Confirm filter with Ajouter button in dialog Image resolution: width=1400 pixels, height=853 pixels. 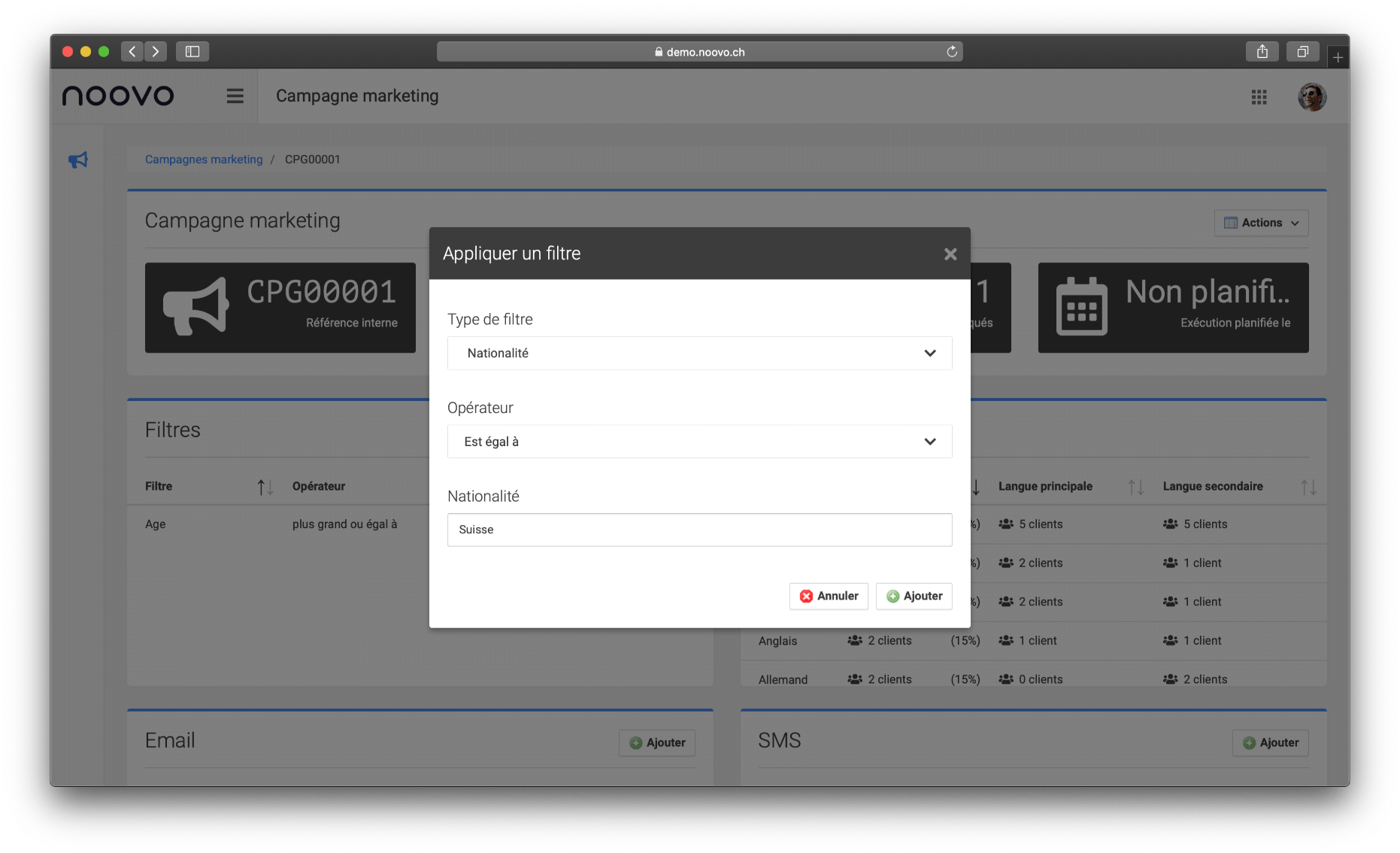click(x=914, y=596)
